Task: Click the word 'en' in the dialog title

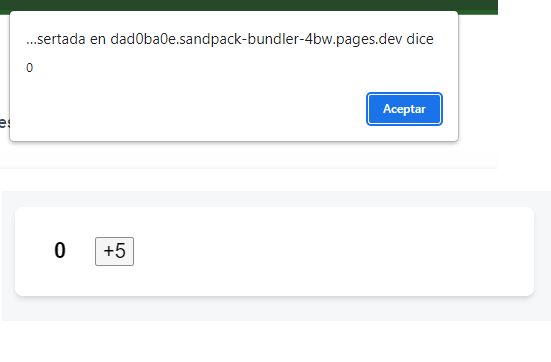Action: [x=98, y=39]
